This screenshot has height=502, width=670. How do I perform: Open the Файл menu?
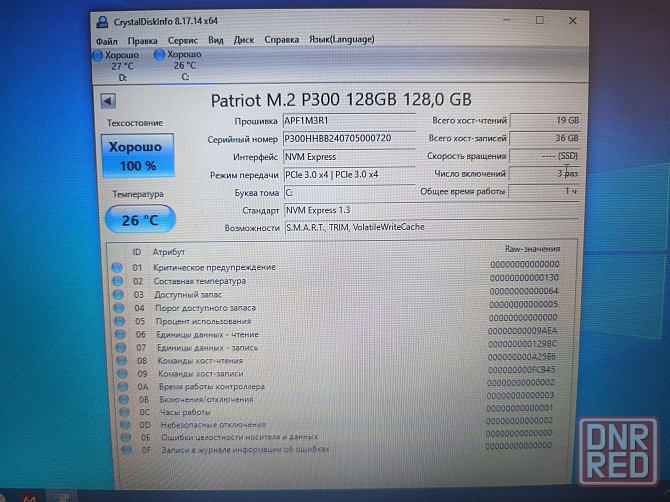pyautogui.click(x=106, y=41)
